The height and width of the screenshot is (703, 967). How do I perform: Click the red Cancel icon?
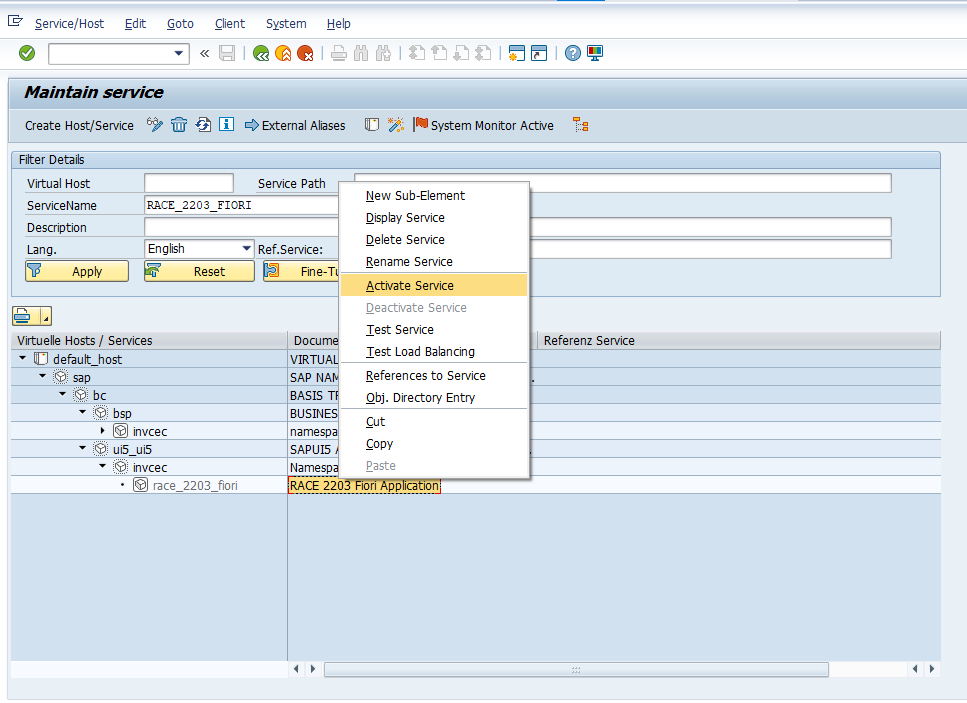(x=305, y=53)
